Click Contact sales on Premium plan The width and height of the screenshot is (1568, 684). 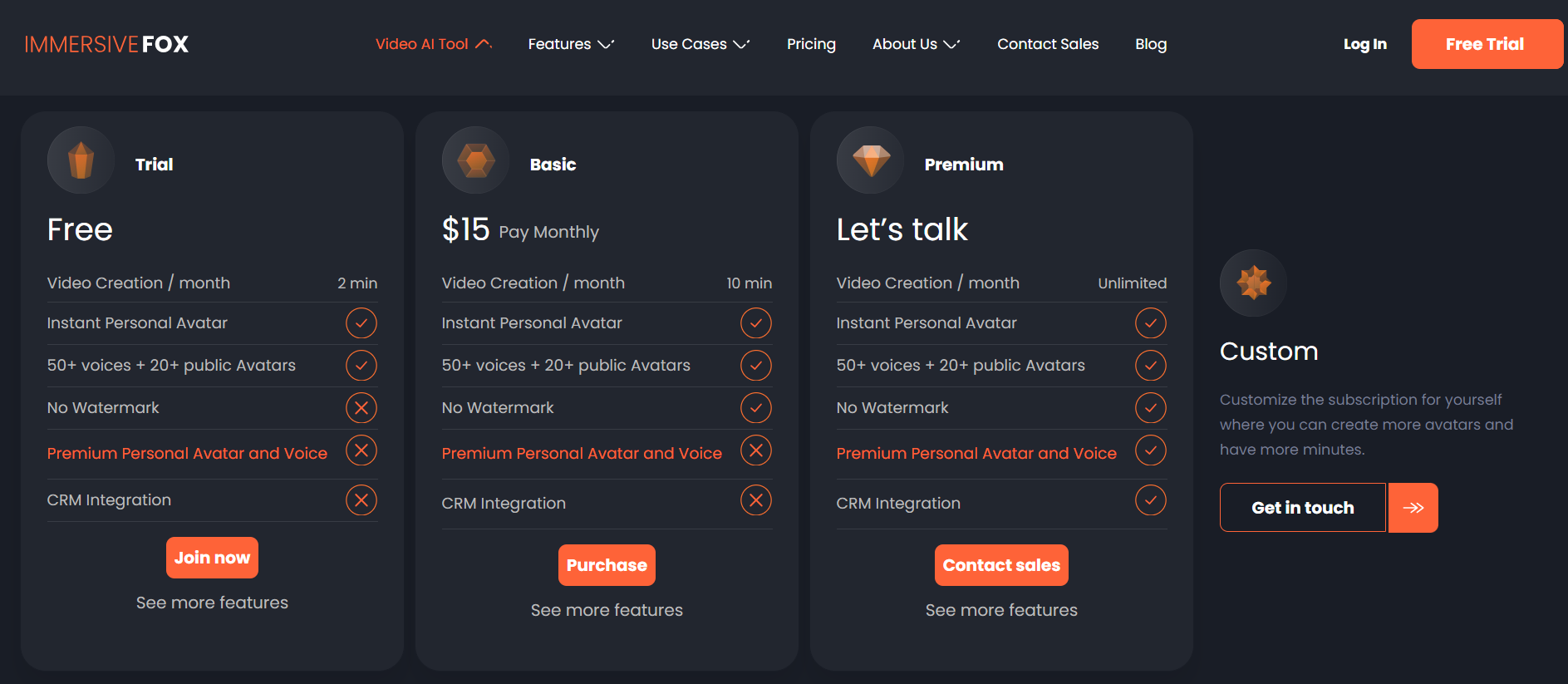1001,565
